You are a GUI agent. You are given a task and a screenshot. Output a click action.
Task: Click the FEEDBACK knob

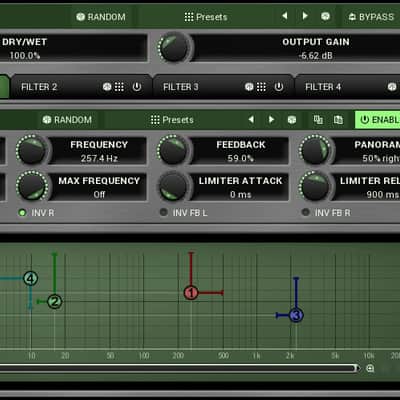pyautogui.click(x=173, y=150)
